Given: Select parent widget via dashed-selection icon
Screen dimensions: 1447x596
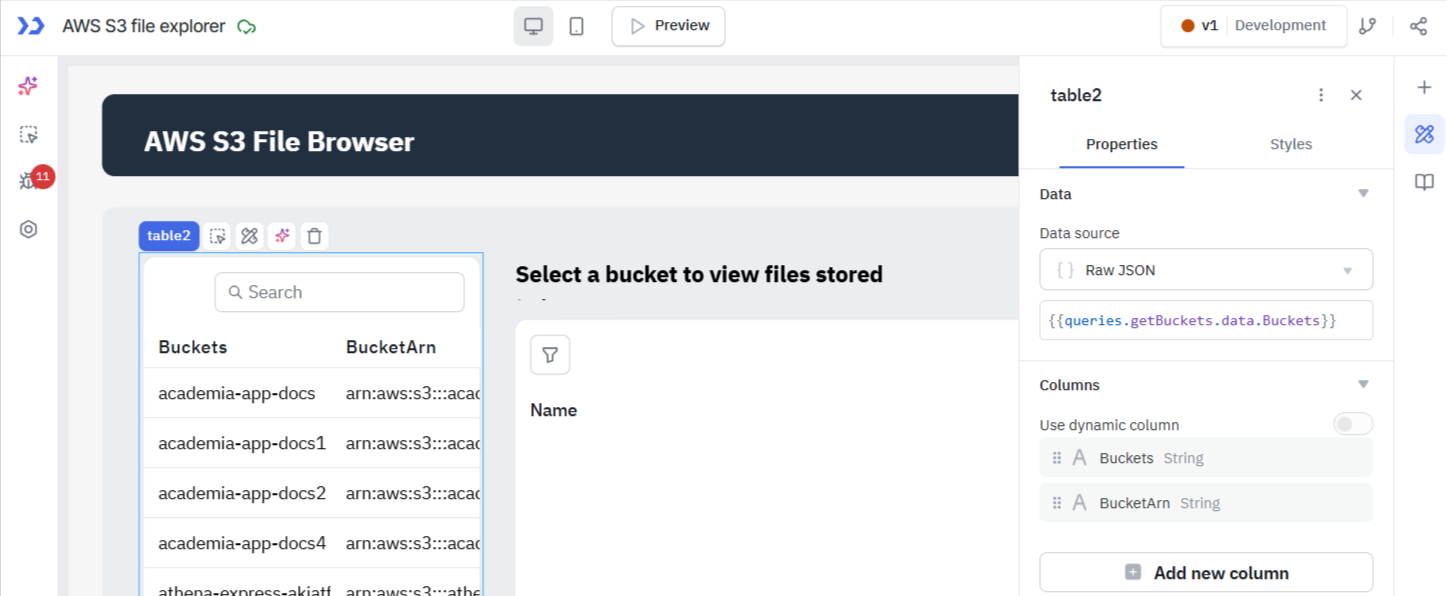Looking at the screenshot, I should (x=218, y=235).
